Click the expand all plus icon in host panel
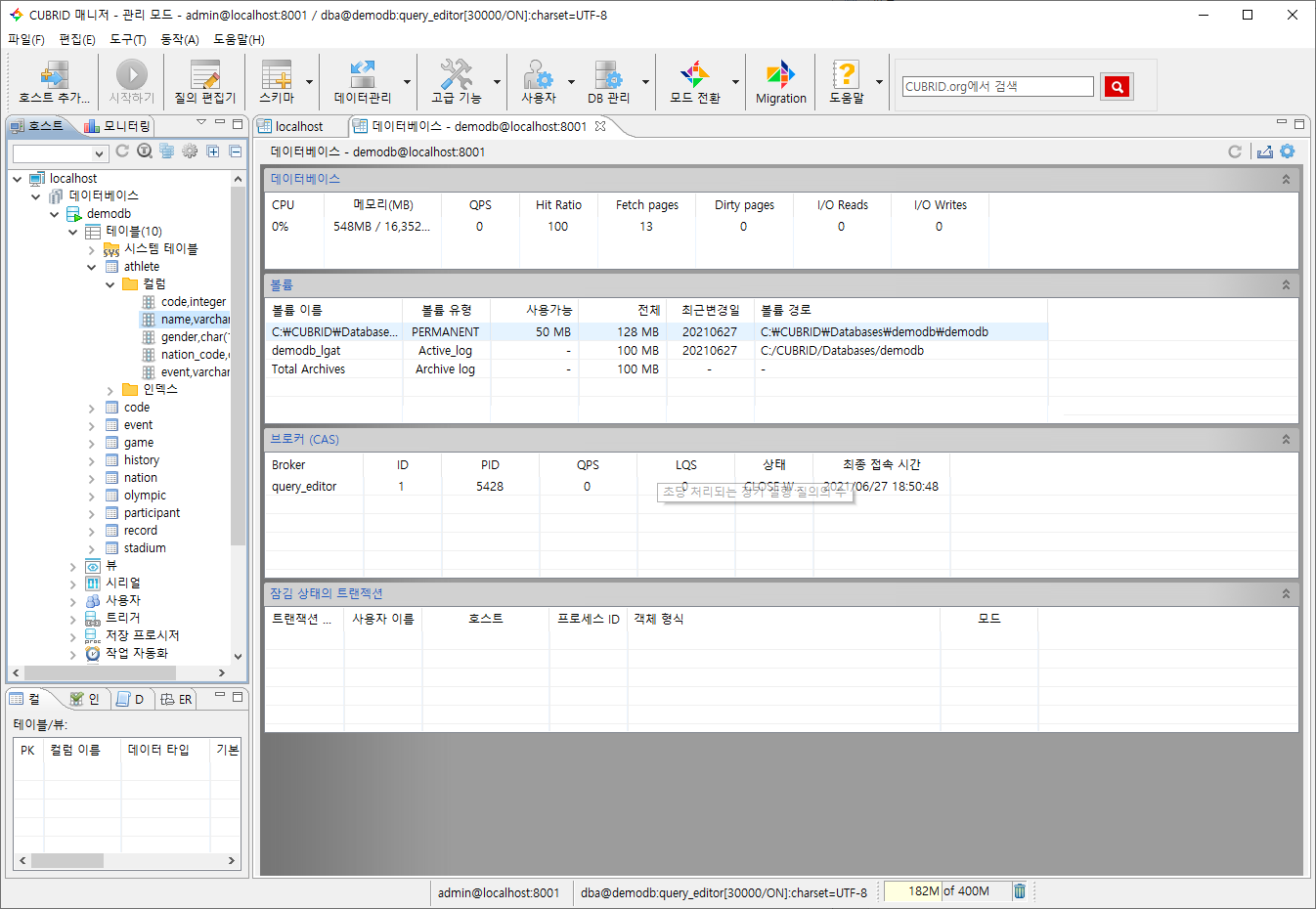This screenshot has height=909, width=1316. pyautogui.click(x=213, y=151)
